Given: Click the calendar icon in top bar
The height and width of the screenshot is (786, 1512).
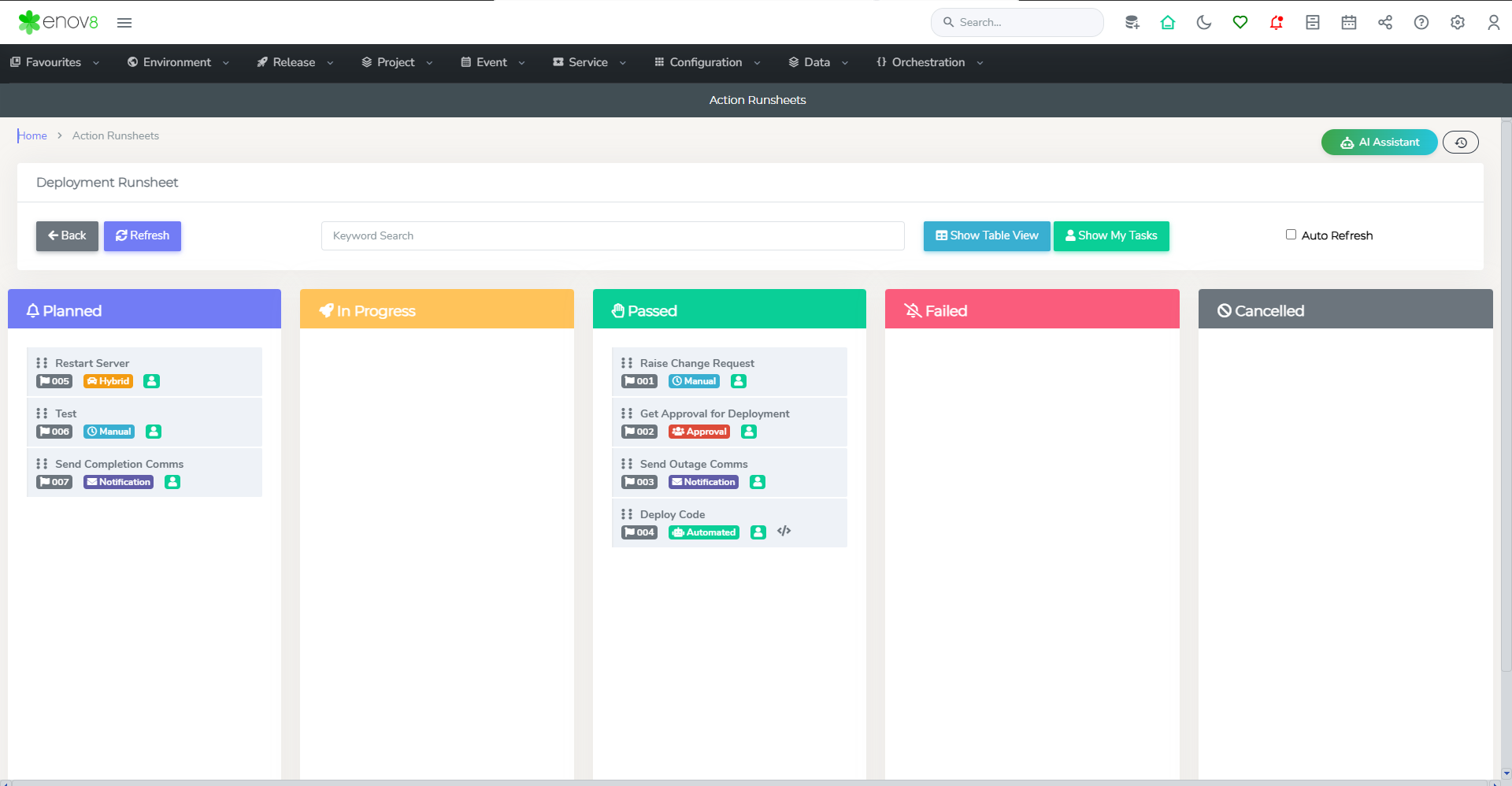Looking at the screenshot, I should click(1348, 22).
